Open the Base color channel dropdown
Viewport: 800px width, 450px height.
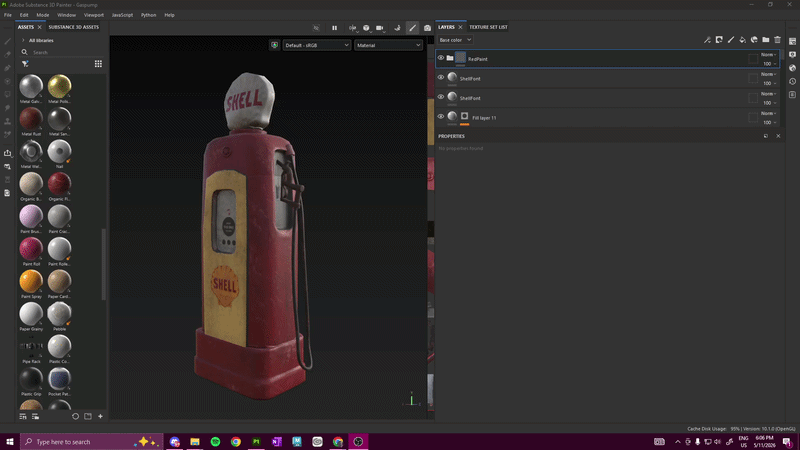pos(455,40)
